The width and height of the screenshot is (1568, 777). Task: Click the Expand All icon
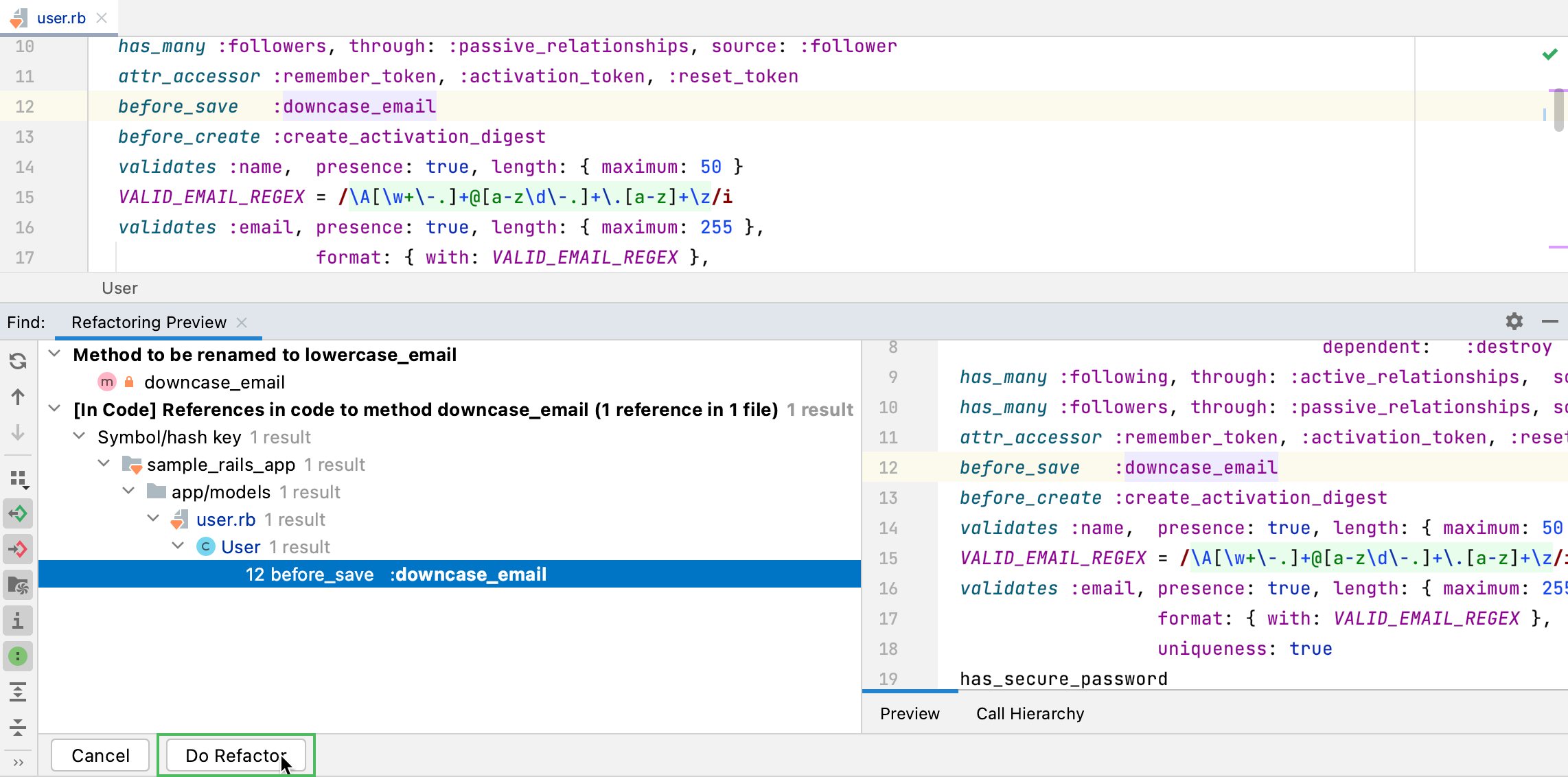(19, 692)
